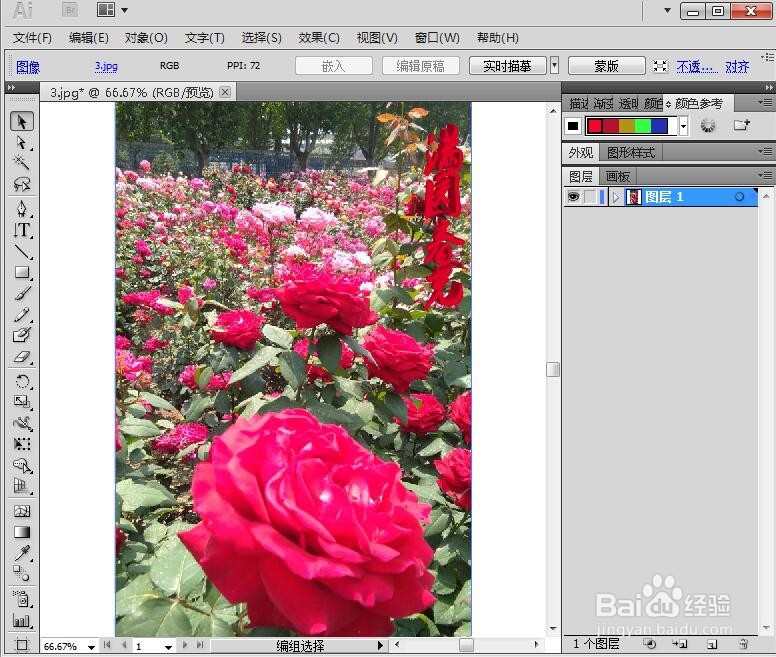
Task: Select the Rectangle tool
Action: pos(22,272)
